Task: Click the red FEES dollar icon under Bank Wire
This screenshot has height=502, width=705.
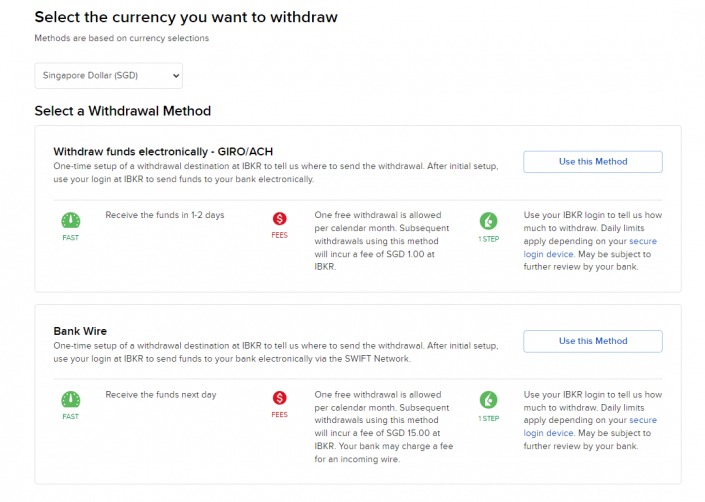Action: (x=279, y=399)
